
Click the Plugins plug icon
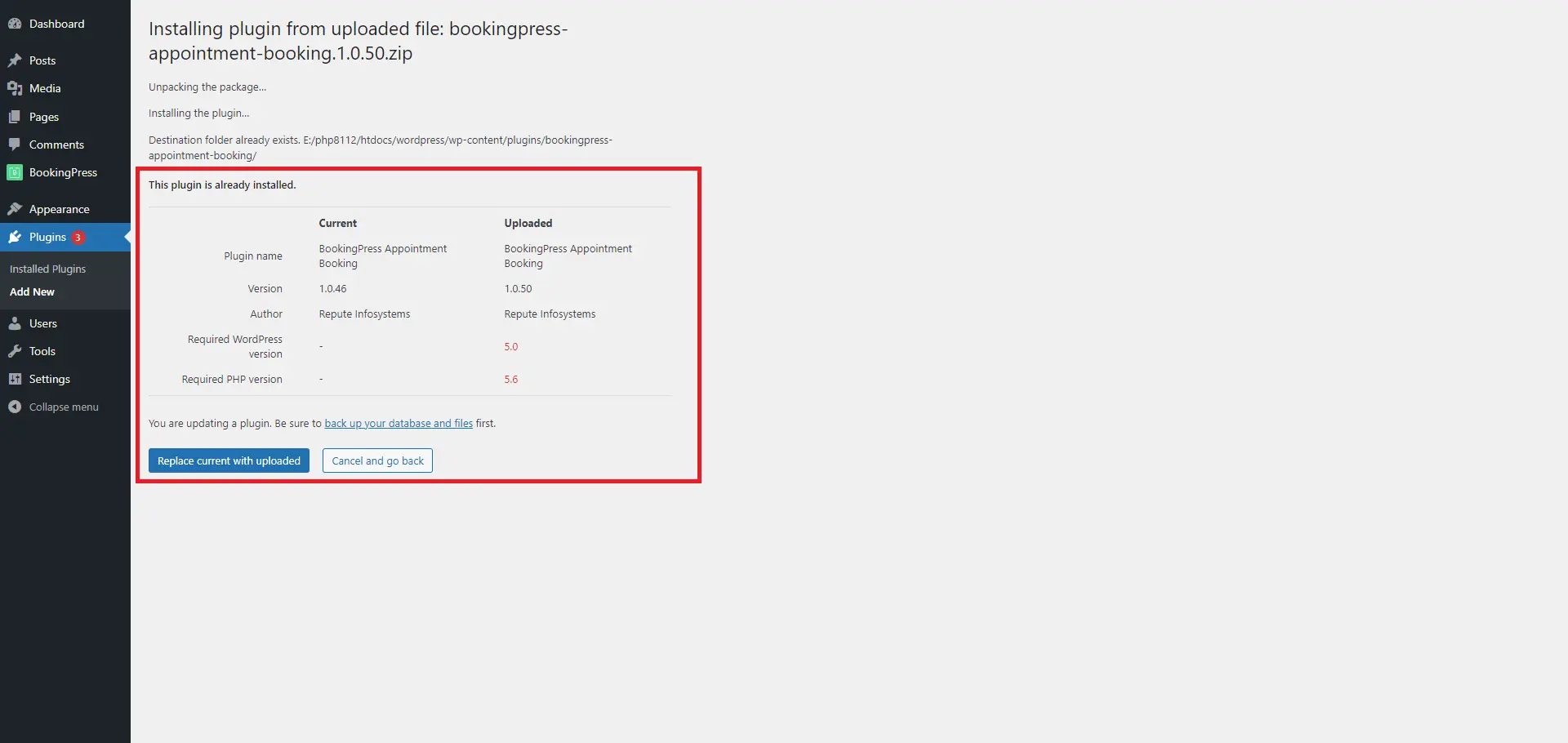click(15, 237)
